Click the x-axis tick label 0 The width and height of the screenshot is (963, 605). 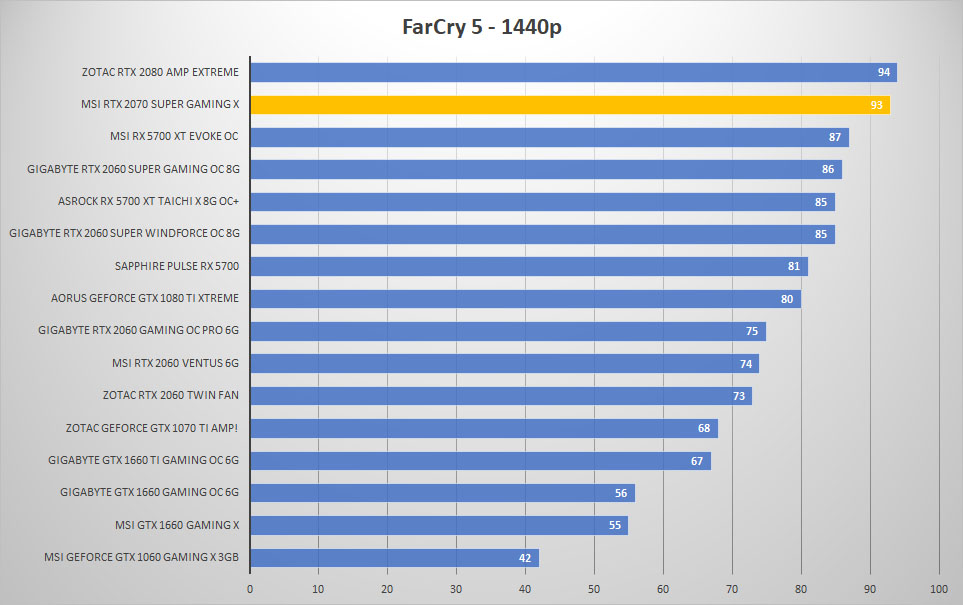(x=250, y=589)
